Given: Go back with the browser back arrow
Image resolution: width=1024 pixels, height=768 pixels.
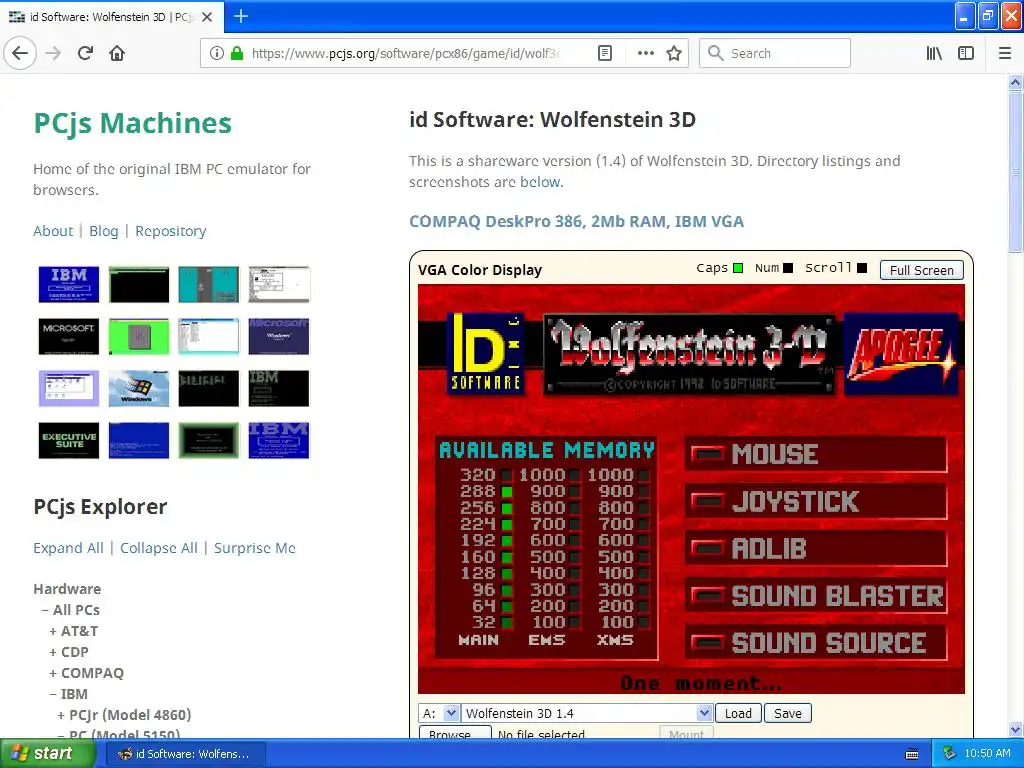Looking at the screenshot, I should 20,54.
